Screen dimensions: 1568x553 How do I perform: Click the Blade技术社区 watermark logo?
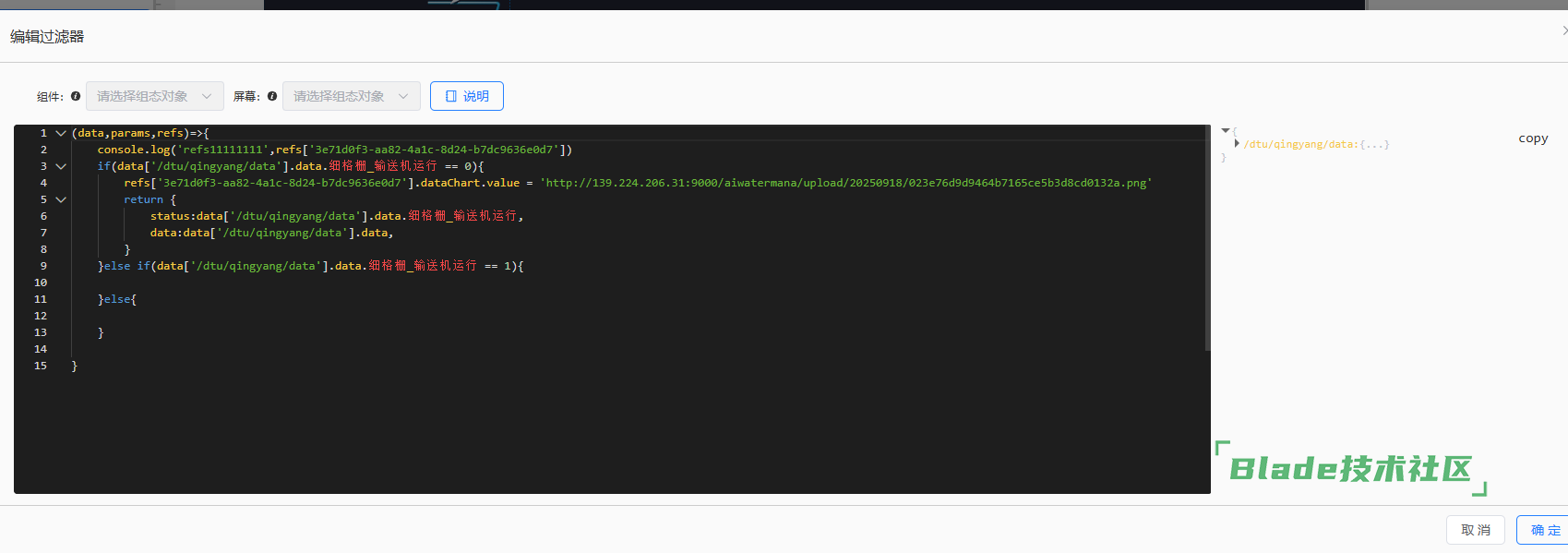[x=1349, y=469]
